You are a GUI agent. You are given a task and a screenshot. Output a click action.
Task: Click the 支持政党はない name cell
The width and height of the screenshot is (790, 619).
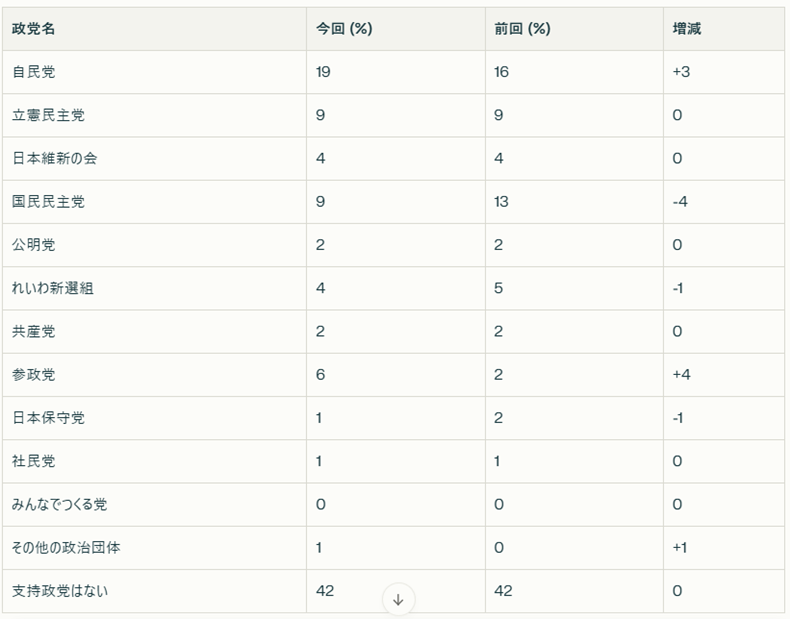[x=154, y=591]
